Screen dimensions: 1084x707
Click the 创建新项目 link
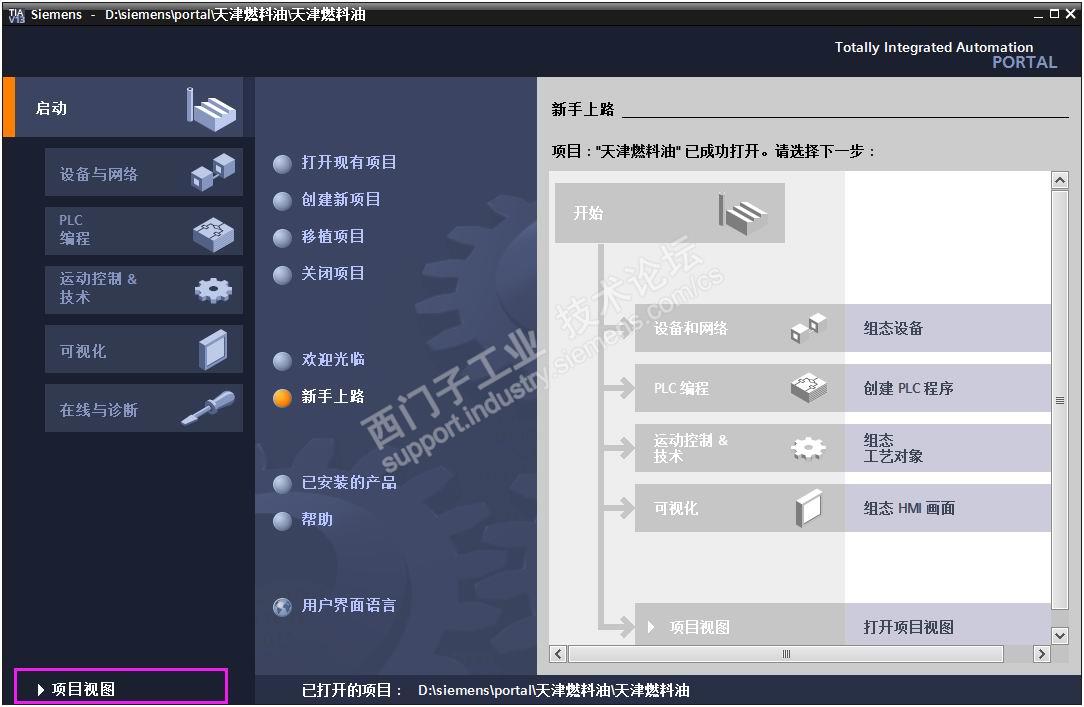pyautogui.click(x=341, y=200)
